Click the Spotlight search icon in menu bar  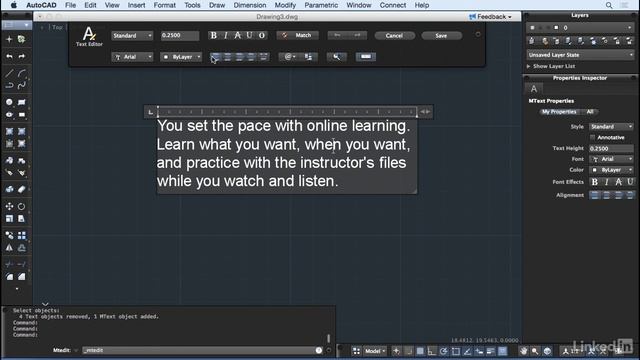click(x=609, y=5)
